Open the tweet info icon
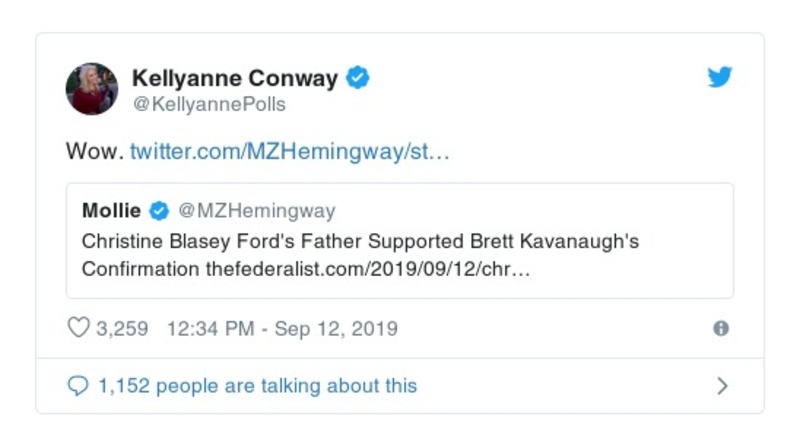The width and height of the screenshot is (800, 445). [720, 328]
